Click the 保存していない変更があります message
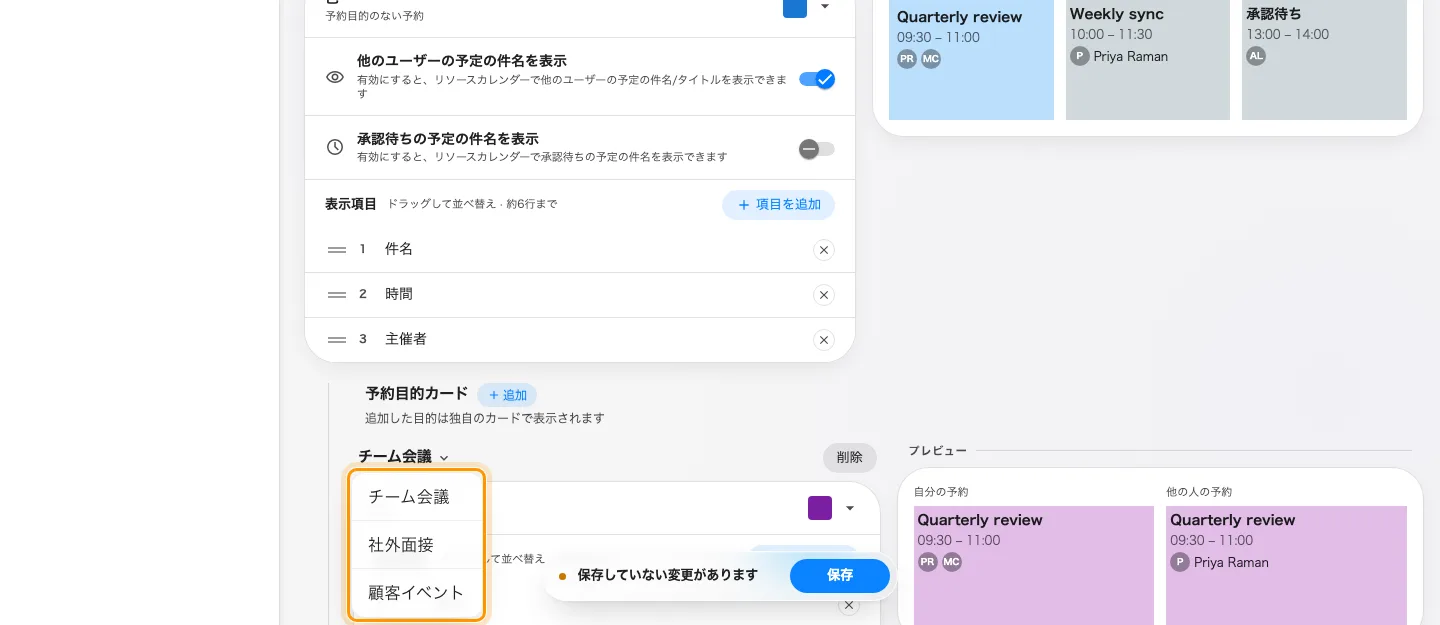Viewport: 1440px width, 625px height. pyautogui.click(x=668, y=575)
